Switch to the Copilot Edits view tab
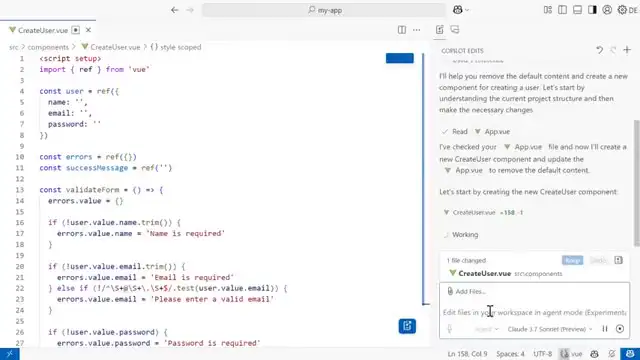 [x=440, y=29]
